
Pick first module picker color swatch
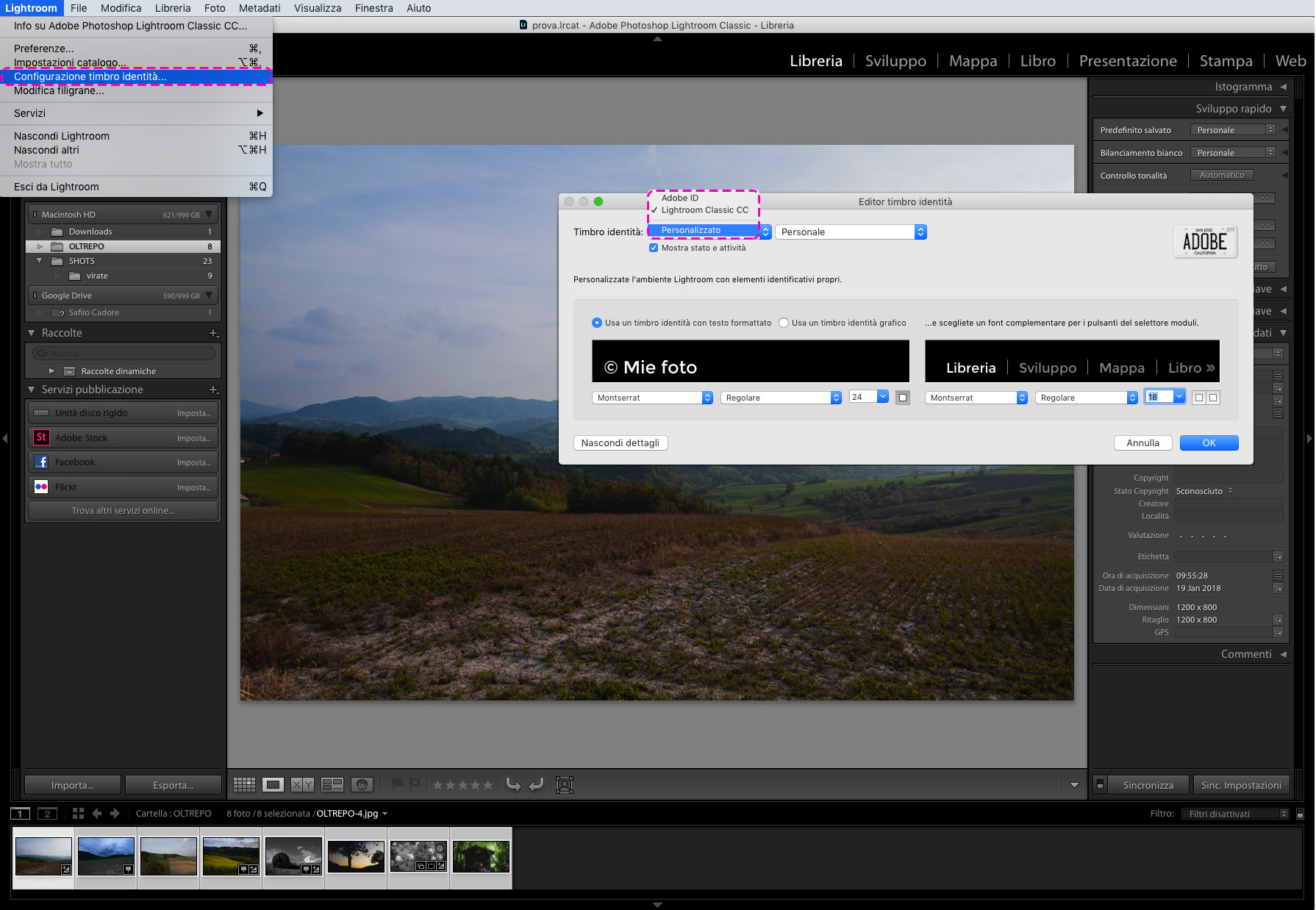coord(1199,398)
